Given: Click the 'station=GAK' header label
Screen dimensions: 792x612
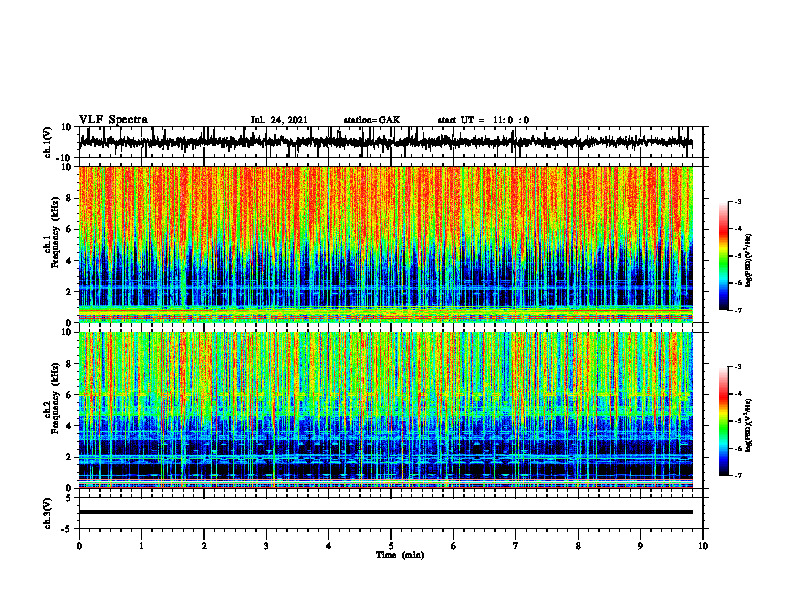Looking at the screenshot, I should (372, 120).
